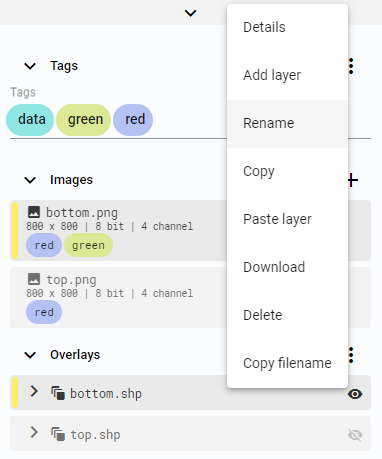Open the Details menu entry
The image size is (382, 459).
pos(287,27)
